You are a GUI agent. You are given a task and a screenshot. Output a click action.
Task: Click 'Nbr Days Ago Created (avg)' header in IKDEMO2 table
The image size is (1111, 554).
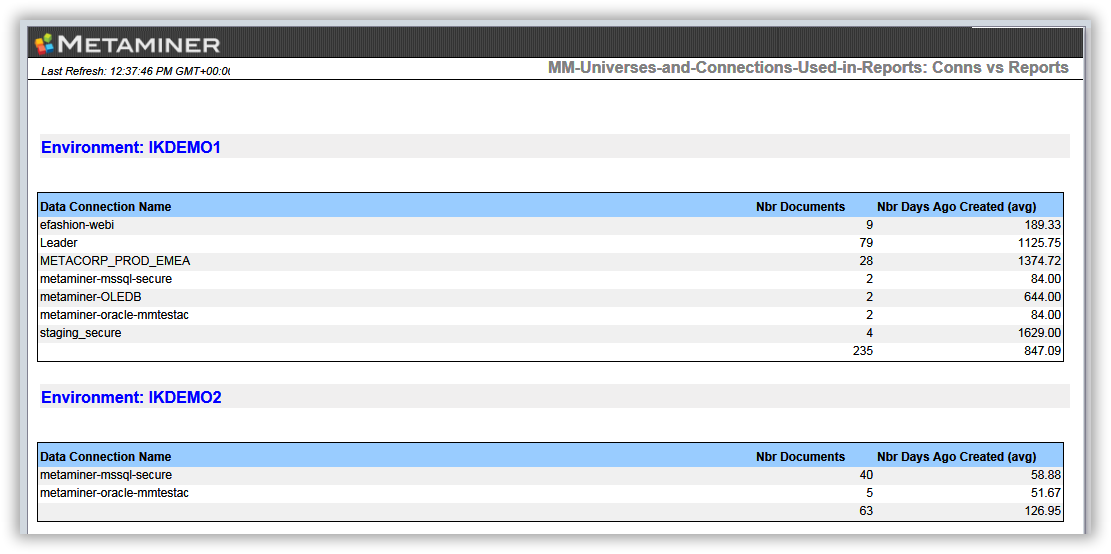(x=957, y=457)
